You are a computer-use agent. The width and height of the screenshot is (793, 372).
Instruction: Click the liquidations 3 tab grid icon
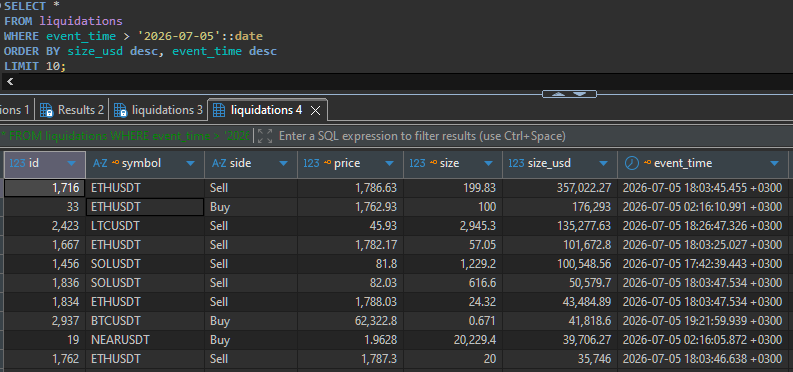pos(120,110)
